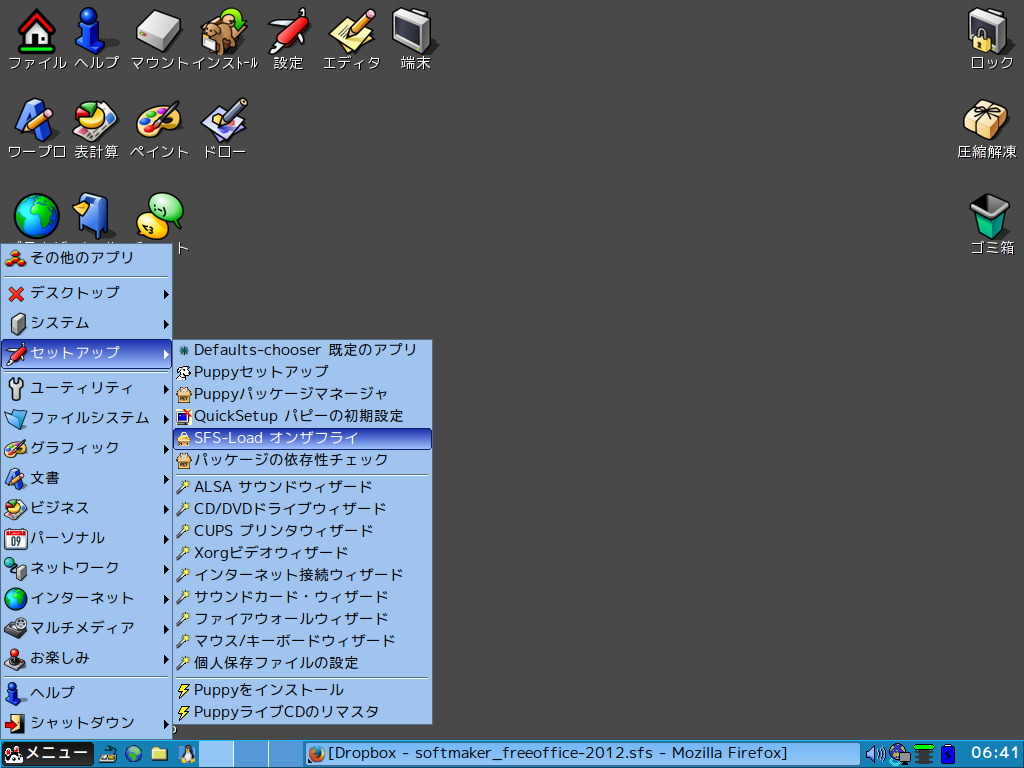Expand the 文書 submenu
This screenshot has width=1024, height=768.
(86, 479)
